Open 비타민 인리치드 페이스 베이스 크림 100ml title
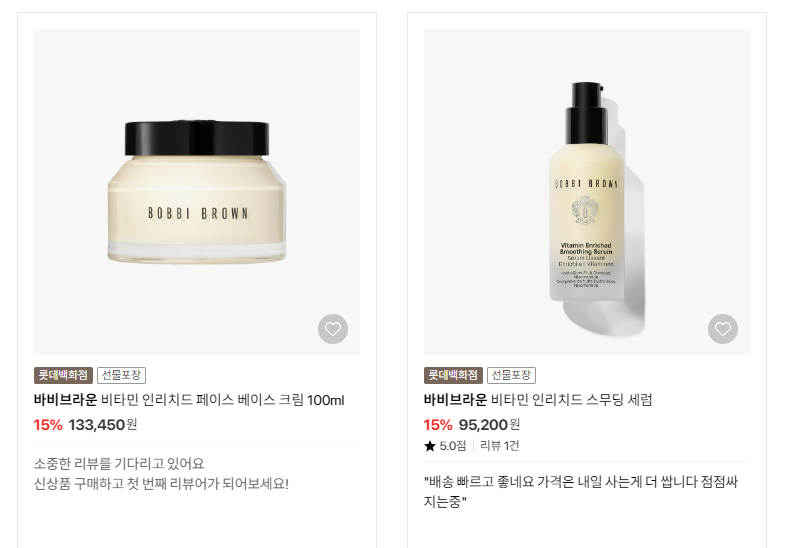Viewport: 789px width, 548px height. click(x=223, y=400)
